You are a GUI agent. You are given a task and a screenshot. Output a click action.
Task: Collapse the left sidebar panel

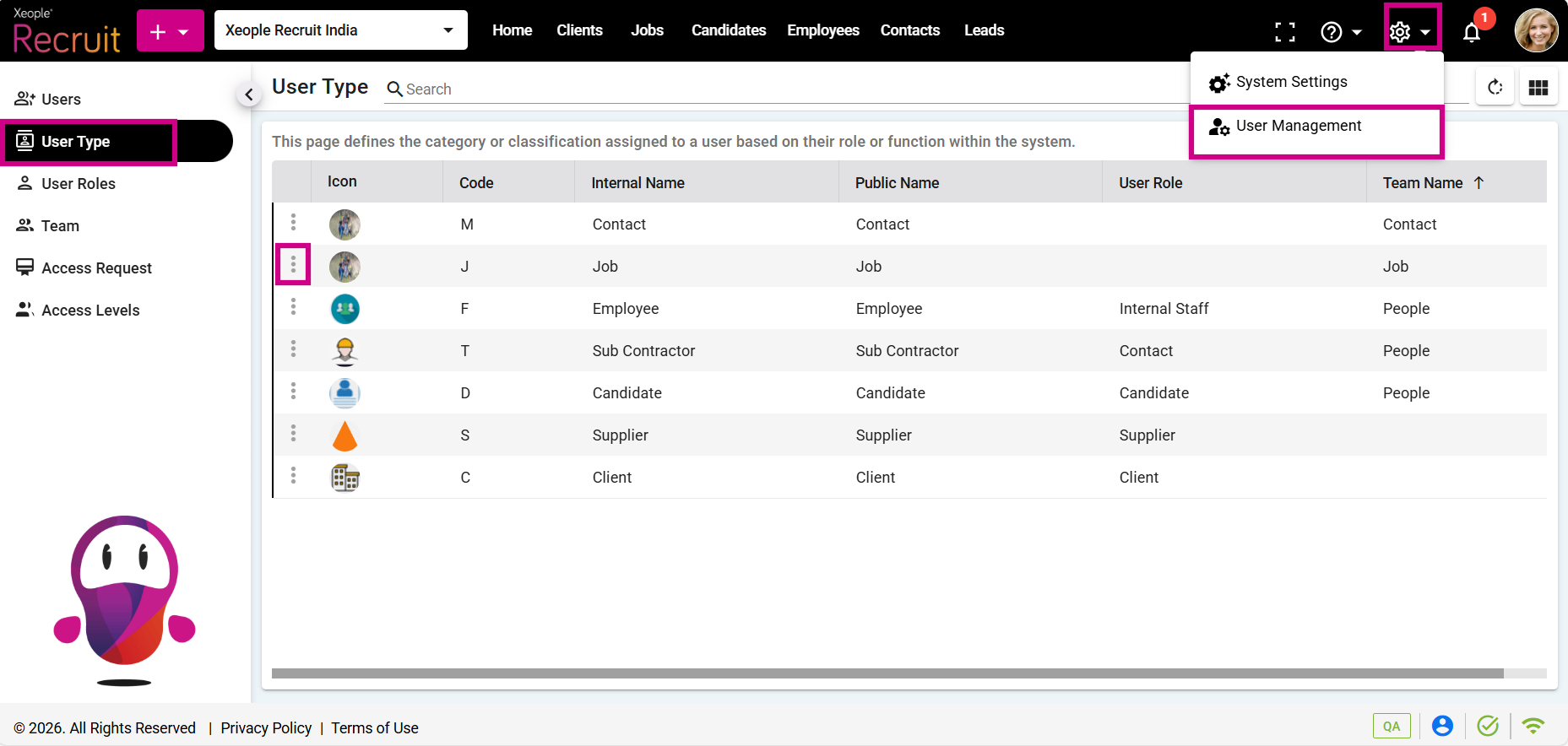point(248,95)
